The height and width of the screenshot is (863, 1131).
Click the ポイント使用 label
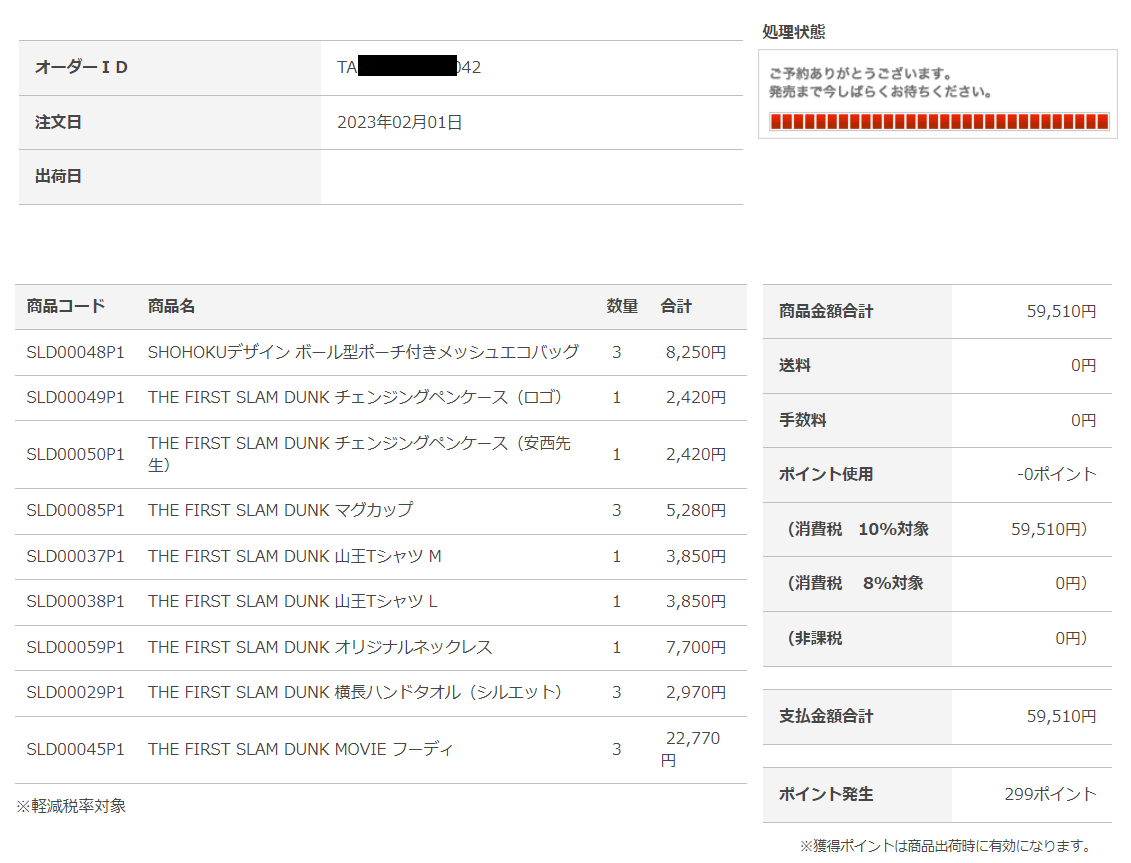click(826, 474)
